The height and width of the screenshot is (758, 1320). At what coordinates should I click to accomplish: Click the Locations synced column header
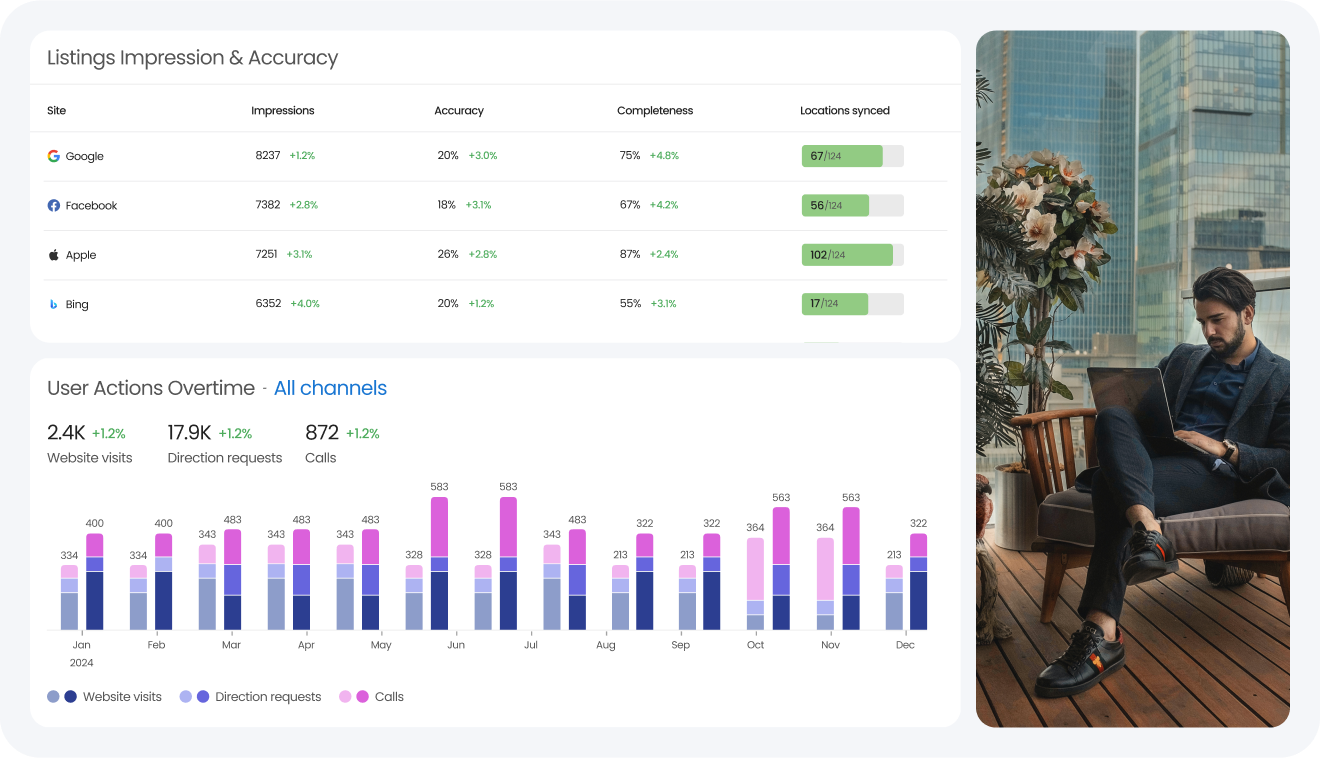(844, 111)
